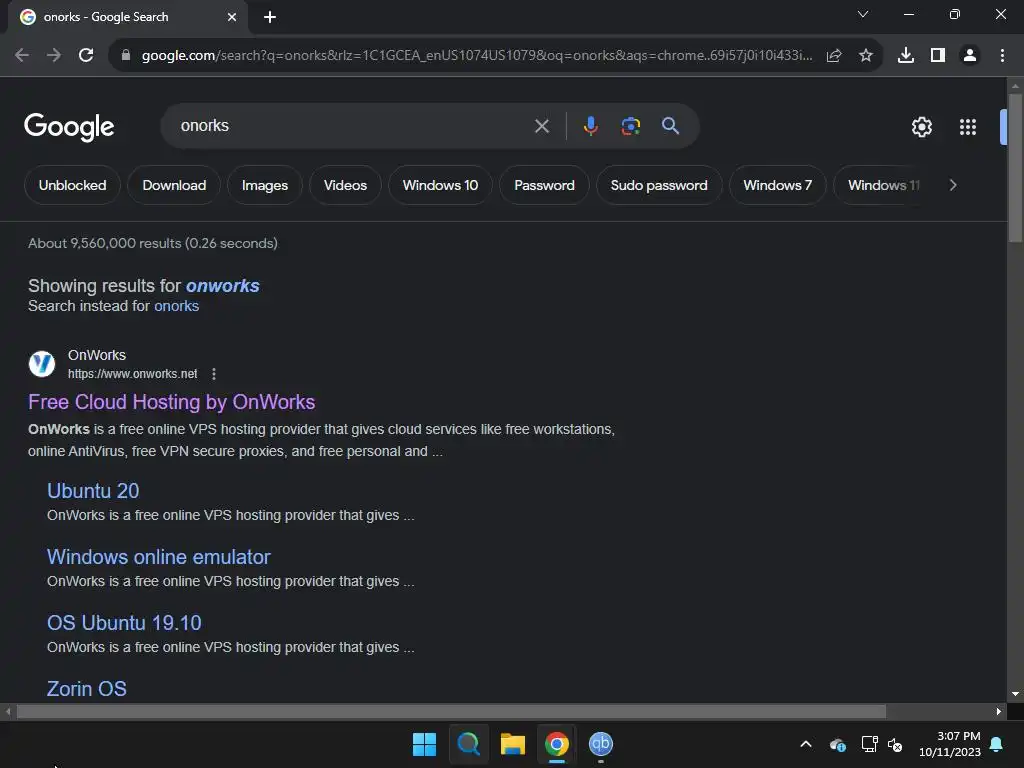The width and height of the screenshot is (1024, 768).
Task: Click the OnWorks site favicon
Action: click(42, 364)
